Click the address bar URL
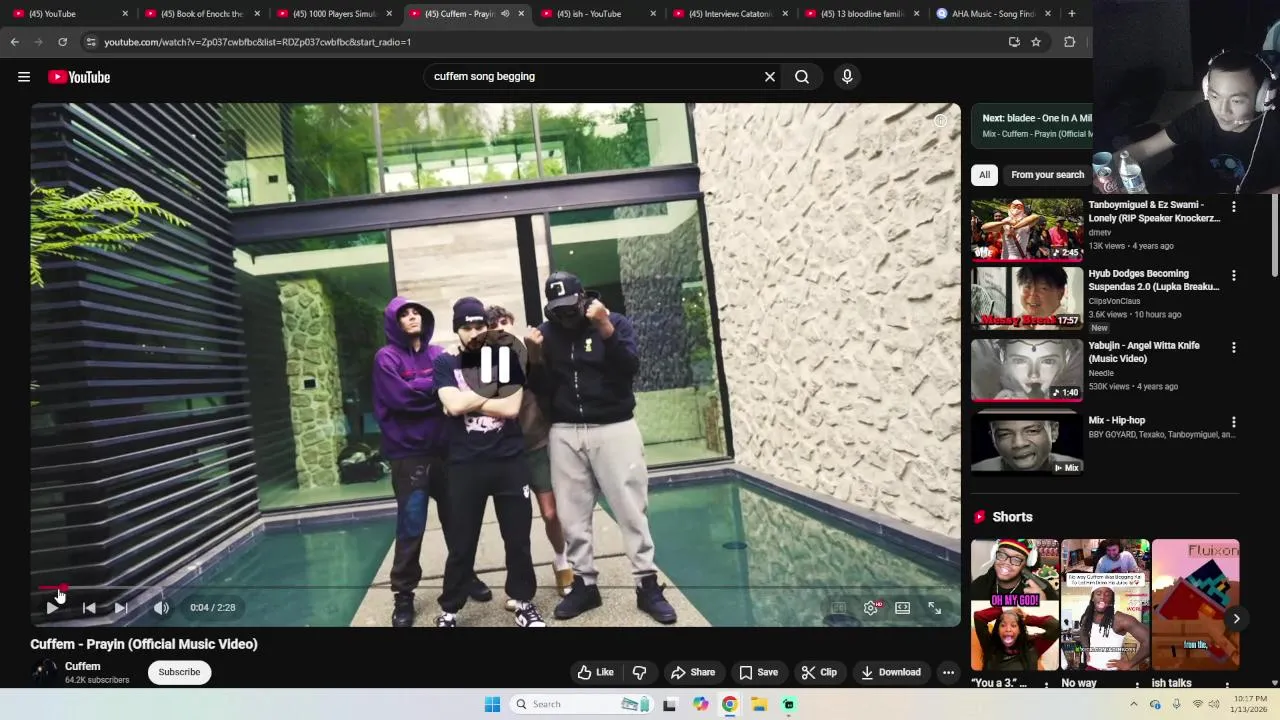Viewport: 1280px width, 720px height. click(x=258, y=42)
